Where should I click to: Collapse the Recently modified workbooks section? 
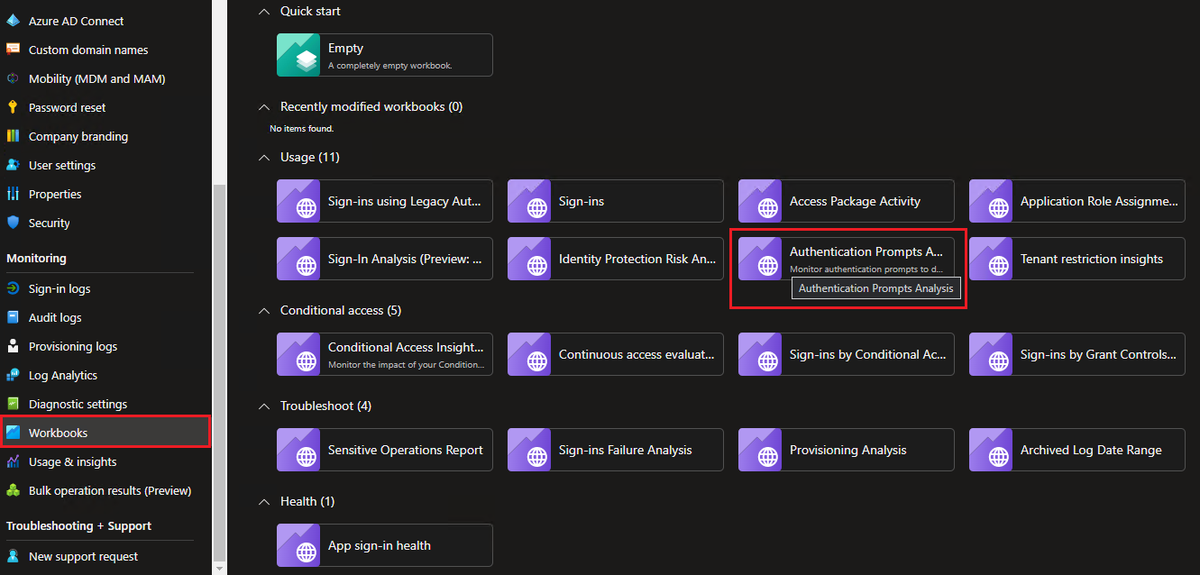pyautogui.click(x=264, y=107)
